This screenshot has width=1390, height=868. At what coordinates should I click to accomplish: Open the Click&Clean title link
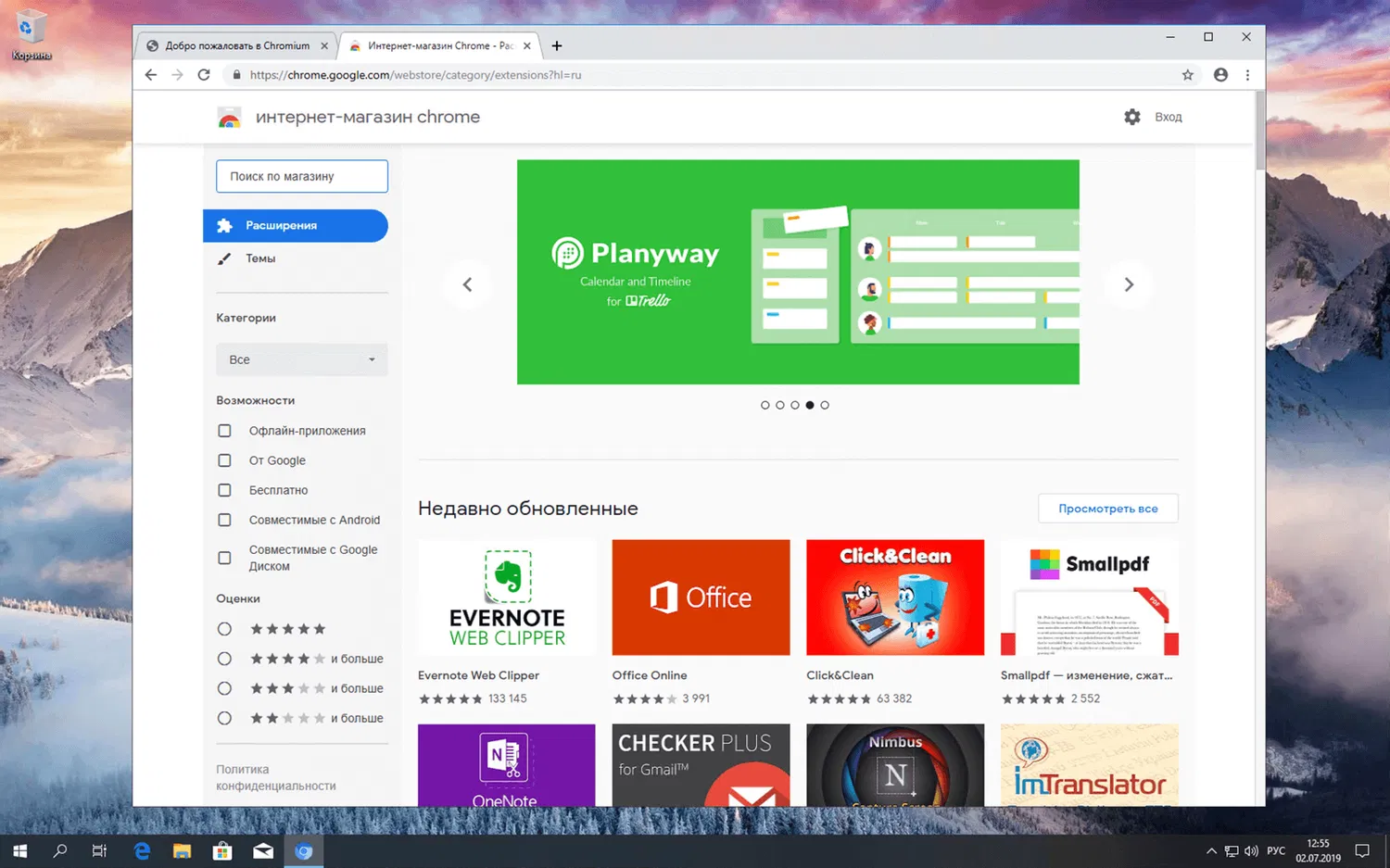click(840, 675)
